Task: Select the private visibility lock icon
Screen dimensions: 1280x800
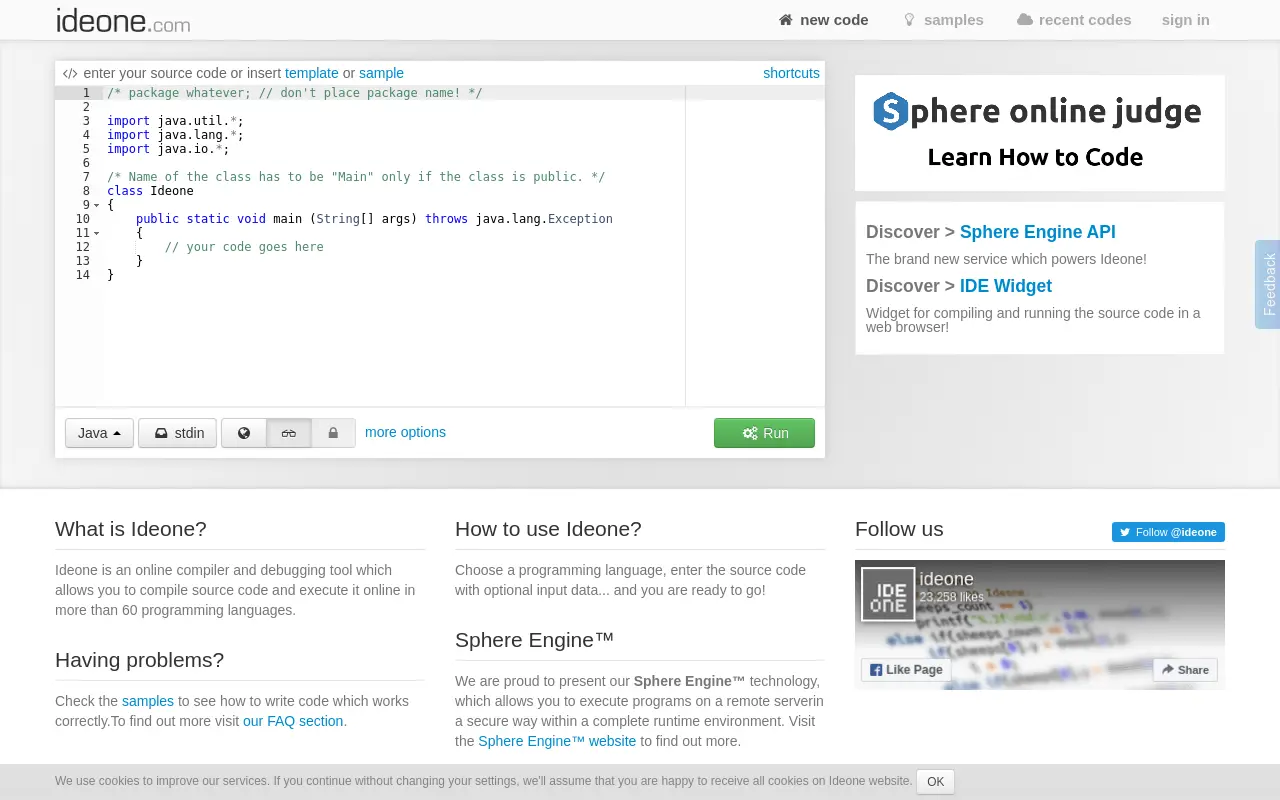Action: pos(333,433)
